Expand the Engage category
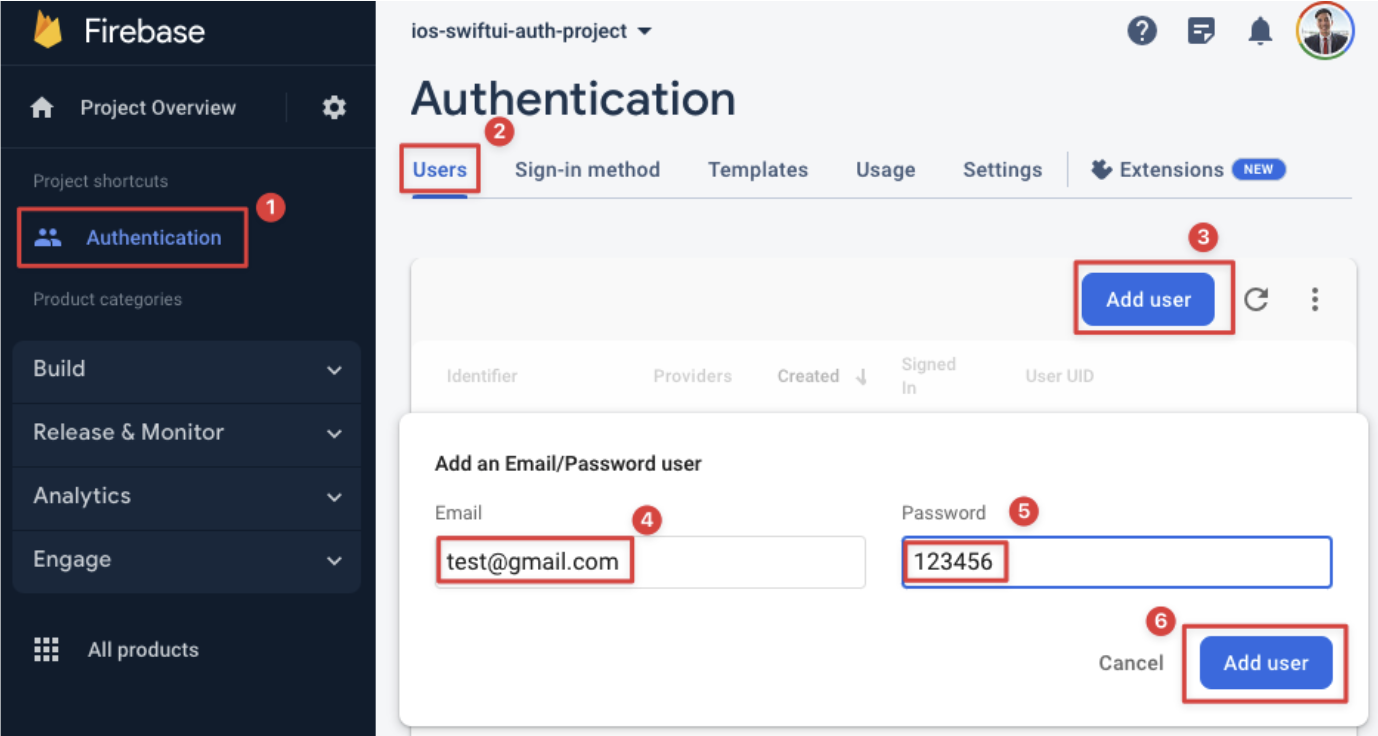 click(186, 560)
